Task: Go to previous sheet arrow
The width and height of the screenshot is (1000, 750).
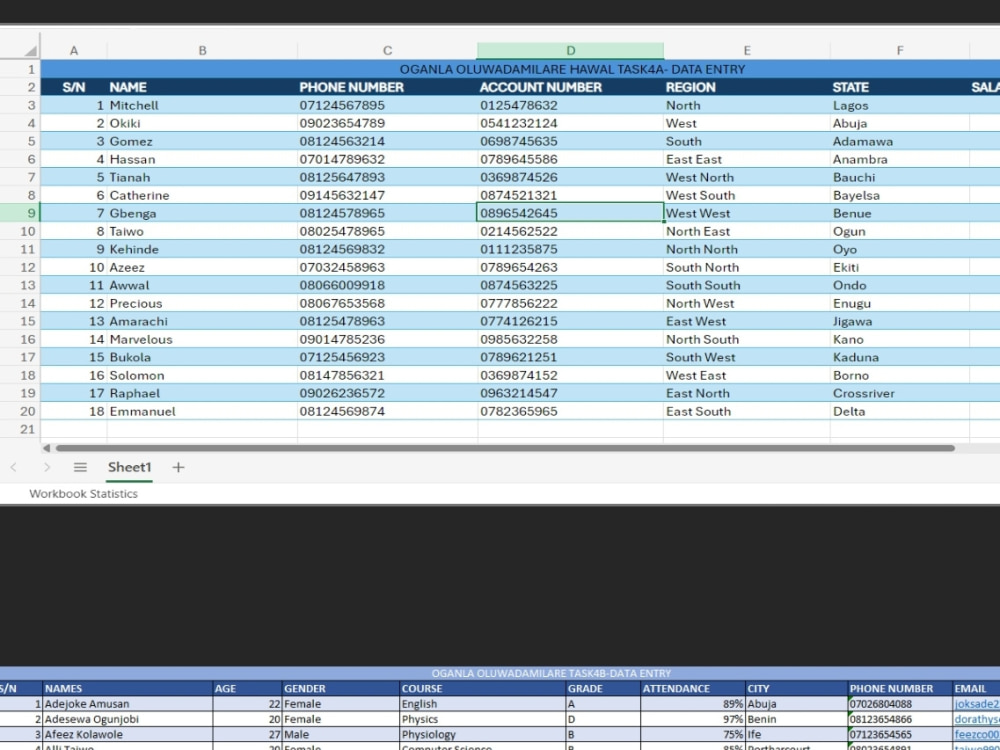Action: coord(13,467)
